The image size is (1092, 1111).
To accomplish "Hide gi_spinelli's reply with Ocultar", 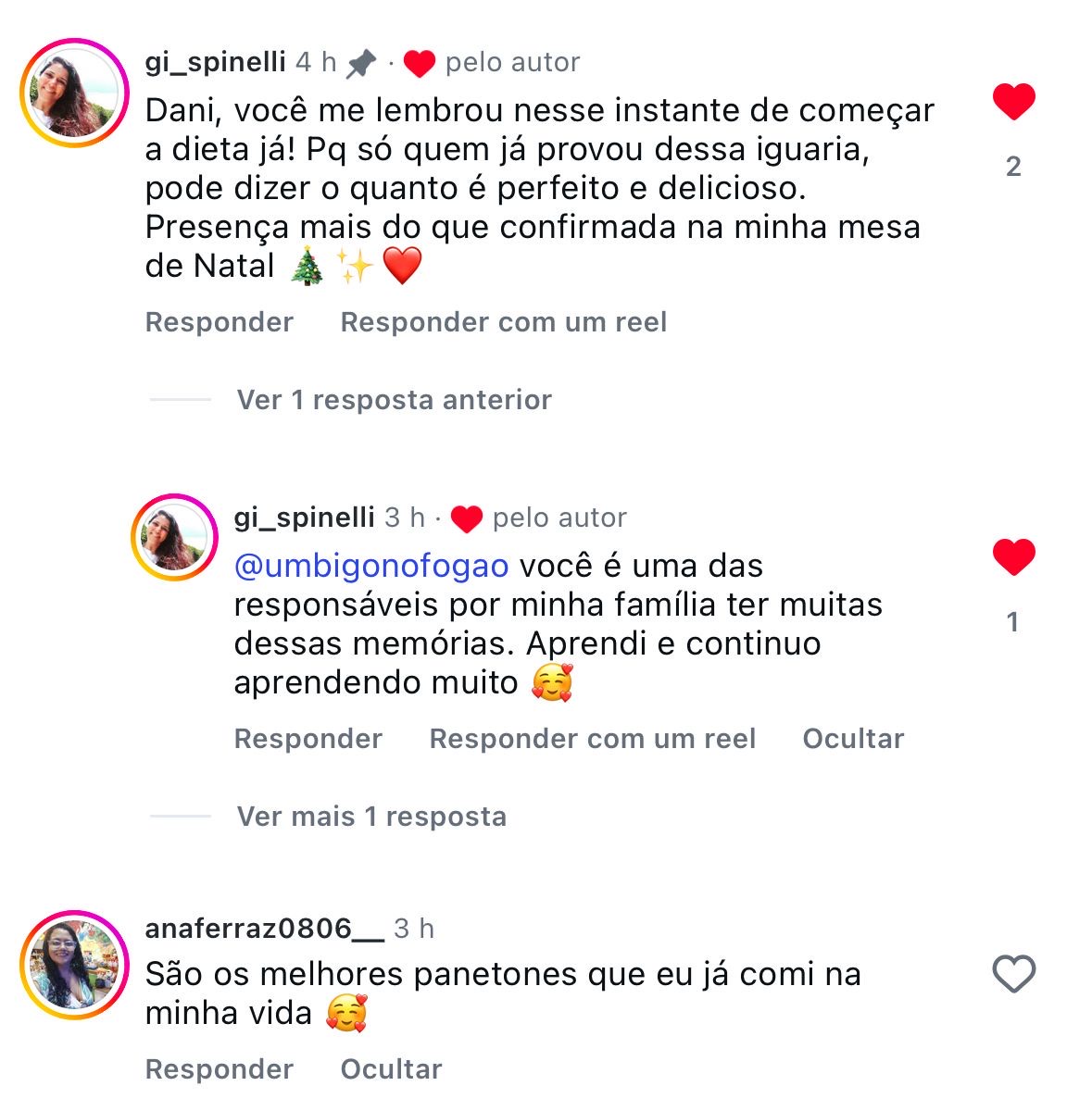I will [x=853, y=739].
